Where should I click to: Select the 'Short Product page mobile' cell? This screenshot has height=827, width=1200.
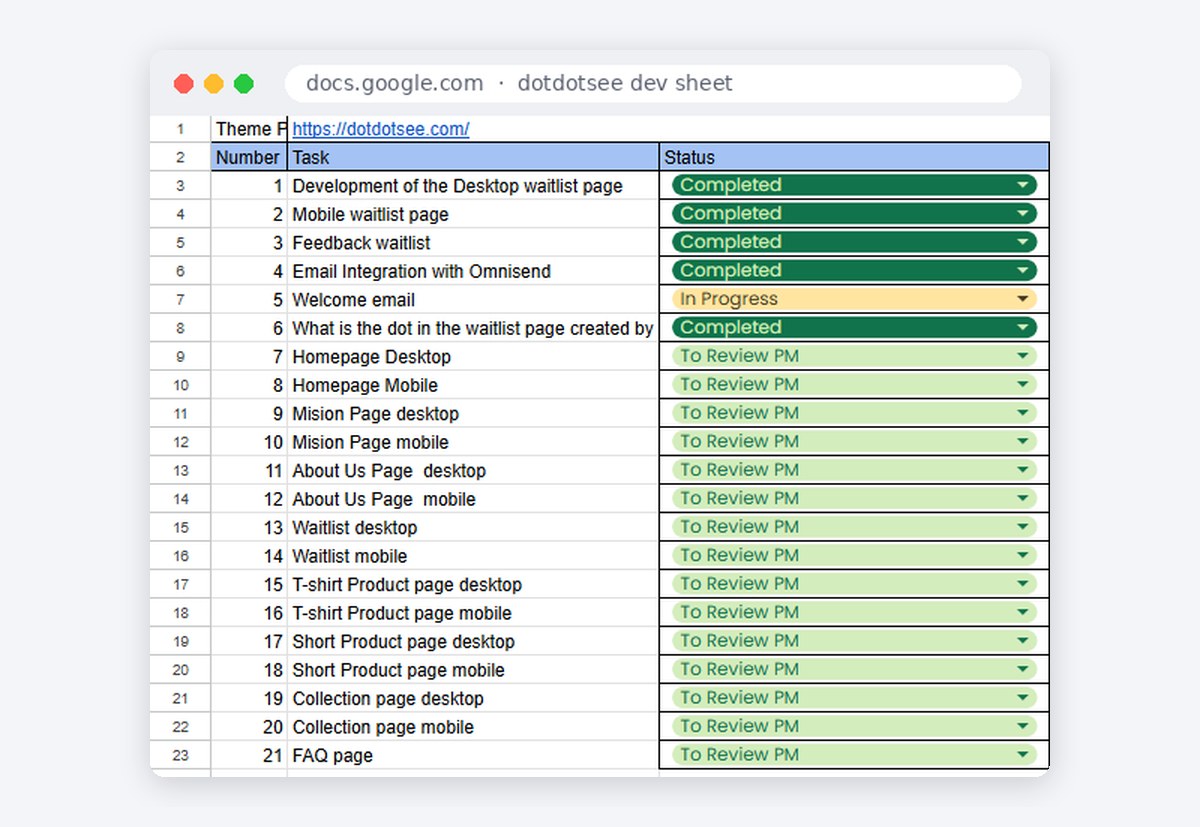[x=473, y=670]
